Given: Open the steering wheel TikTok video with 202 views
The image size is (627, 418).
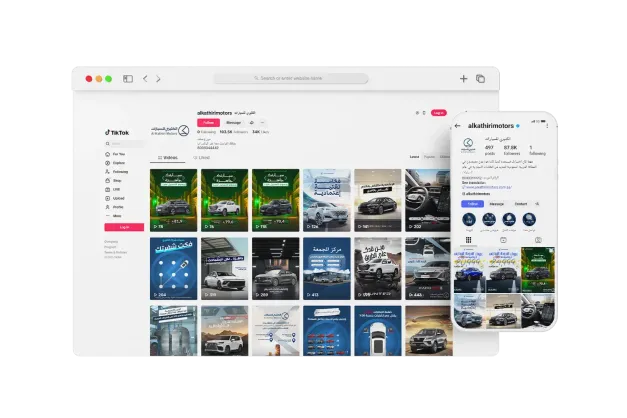Looking at the screenshot, I should click(x=428, y=200).
